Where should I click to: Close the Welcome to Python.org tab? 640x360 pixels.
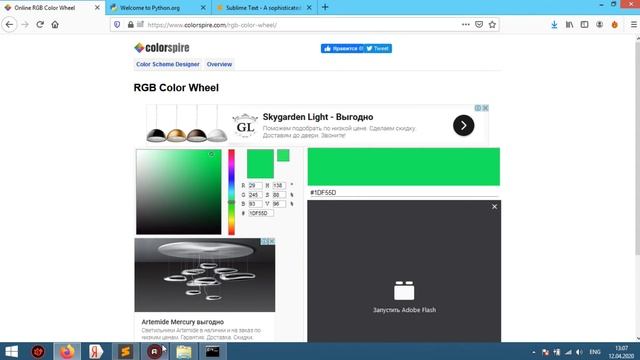(x=203, y=7)
